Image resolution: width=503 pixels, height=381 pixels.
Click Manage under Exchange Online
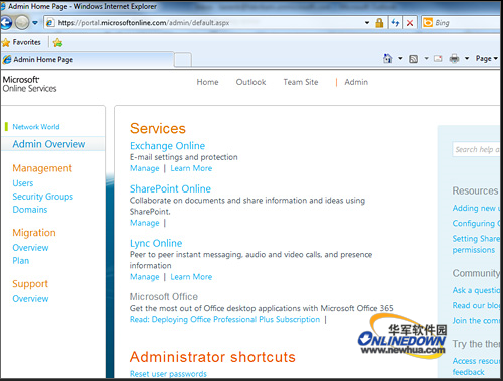point(145,168)
